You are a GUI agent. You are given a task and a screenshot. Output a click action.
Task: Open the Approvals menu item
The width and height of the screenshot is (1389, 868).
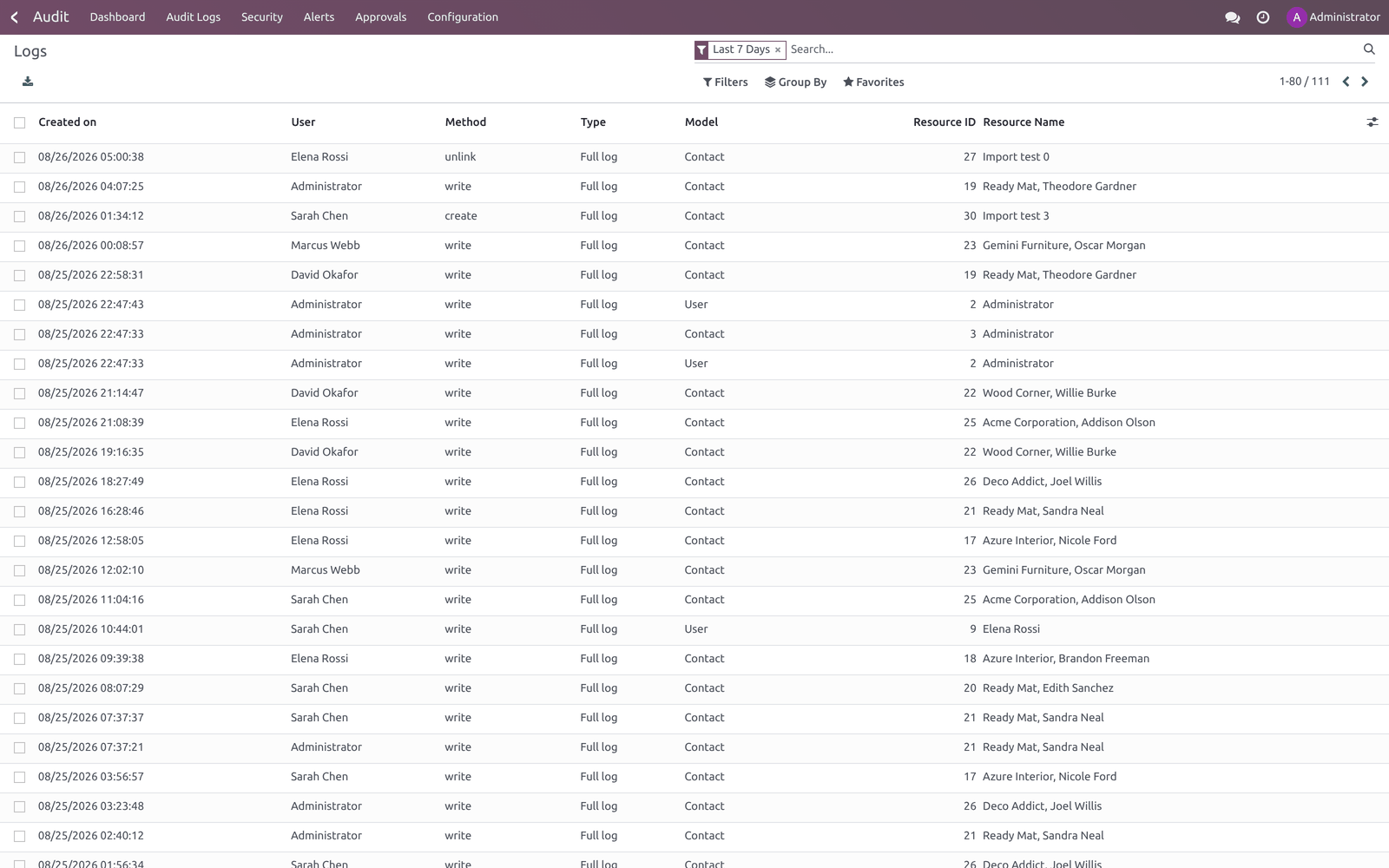[x=380, y=17]
